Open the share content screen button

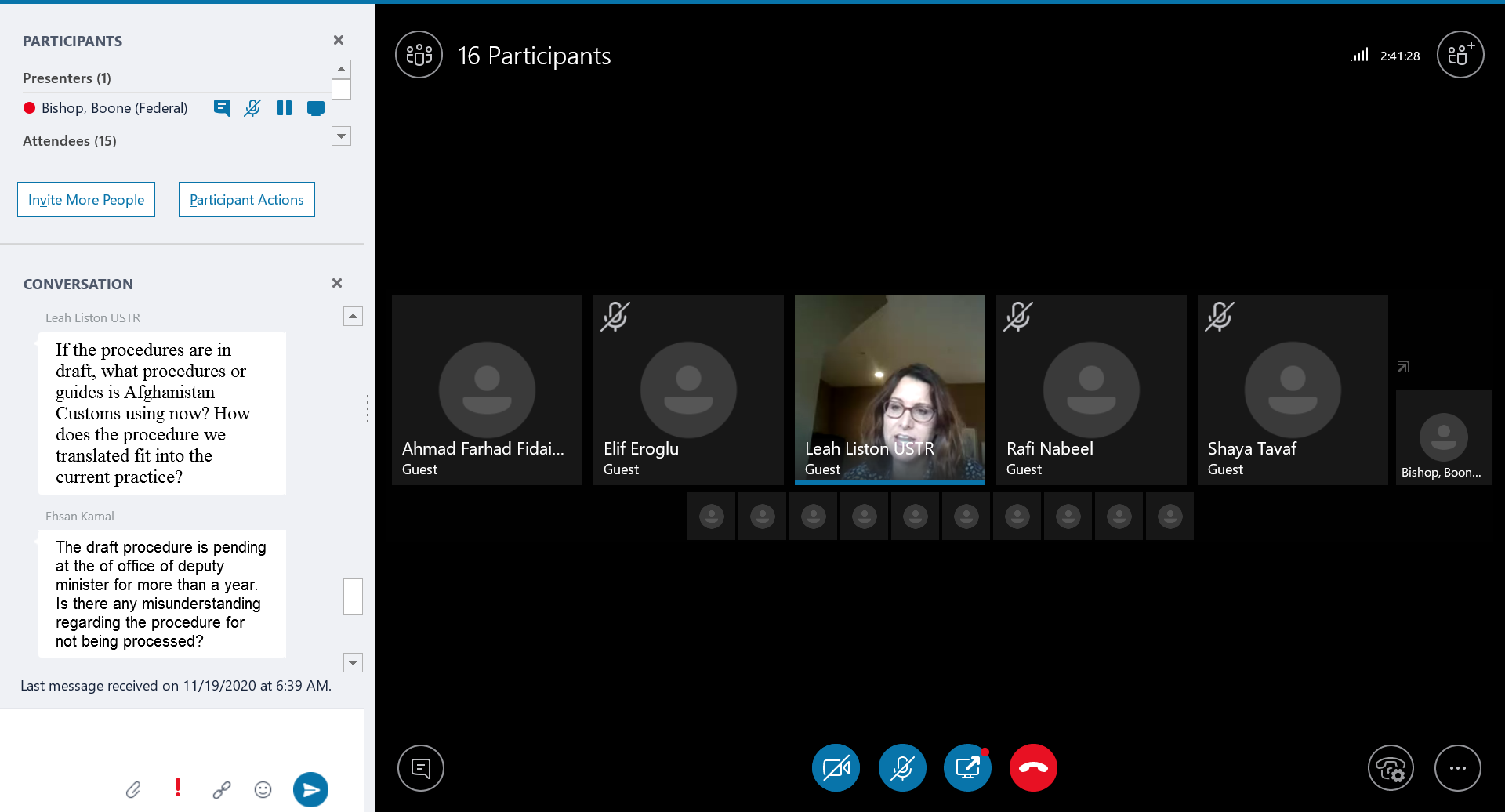967,767
